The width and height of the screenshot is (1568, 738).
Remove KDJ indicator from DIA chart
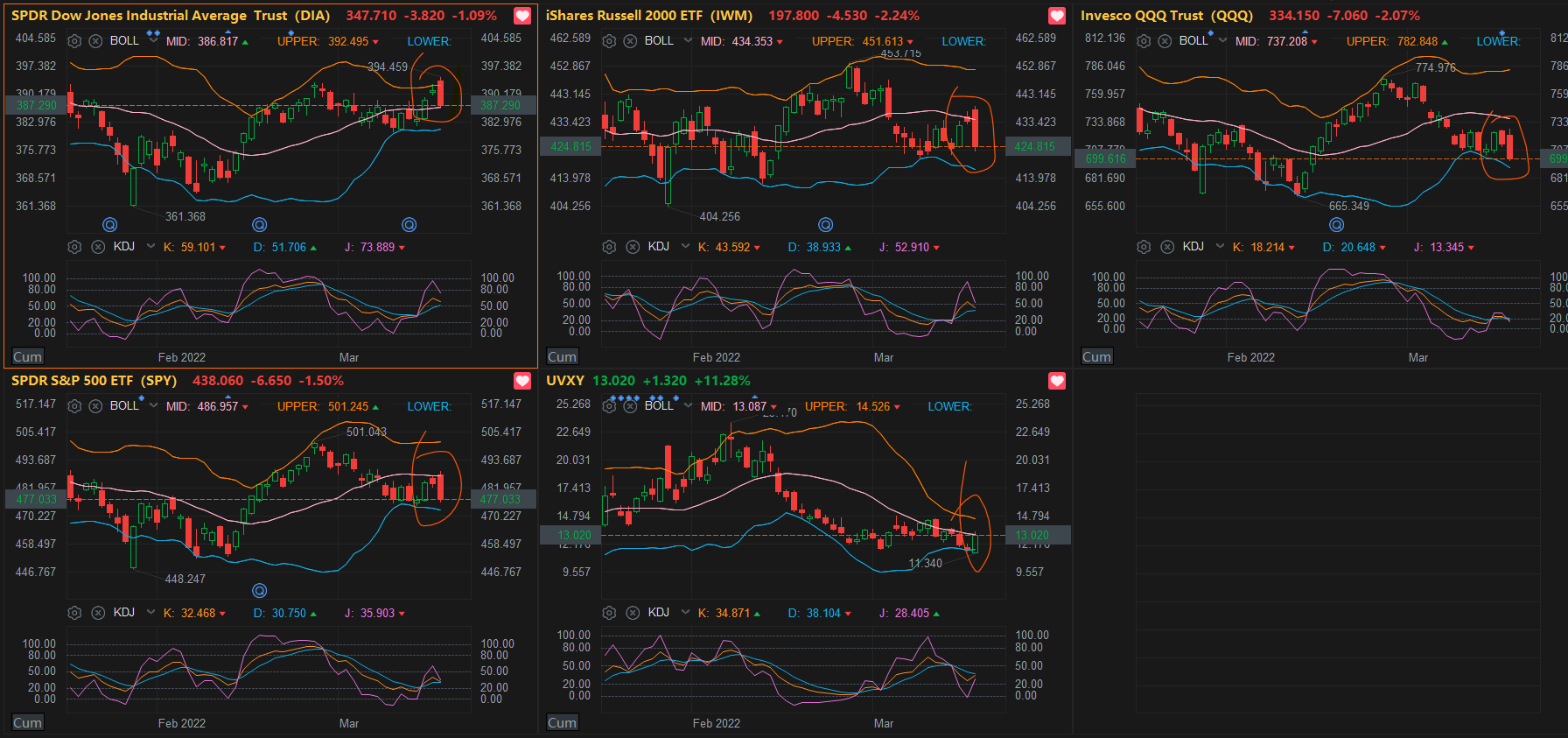point(99,247)
